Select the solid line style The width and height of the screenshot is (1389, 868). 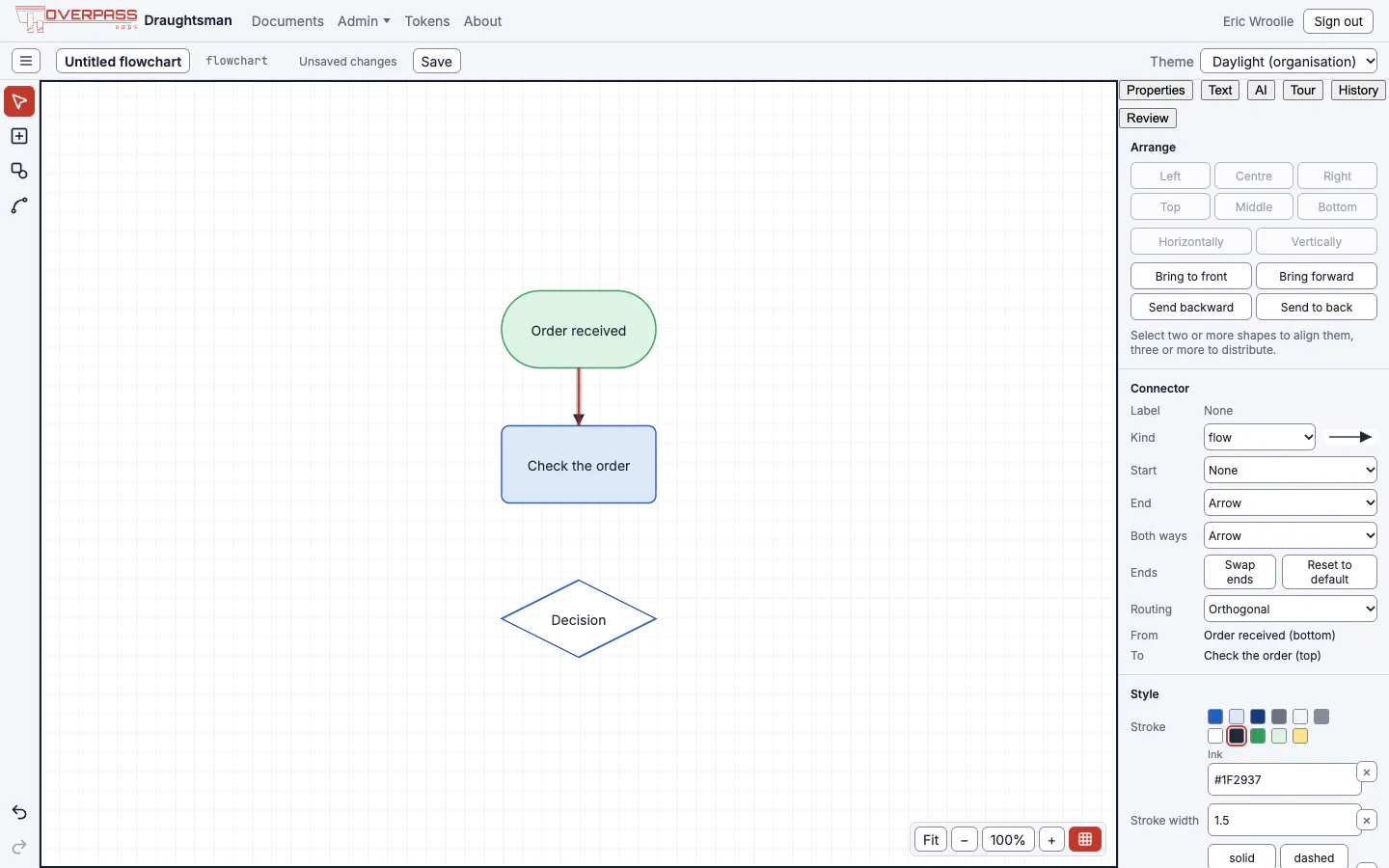pyautogui.click(x=1241, y=857)
